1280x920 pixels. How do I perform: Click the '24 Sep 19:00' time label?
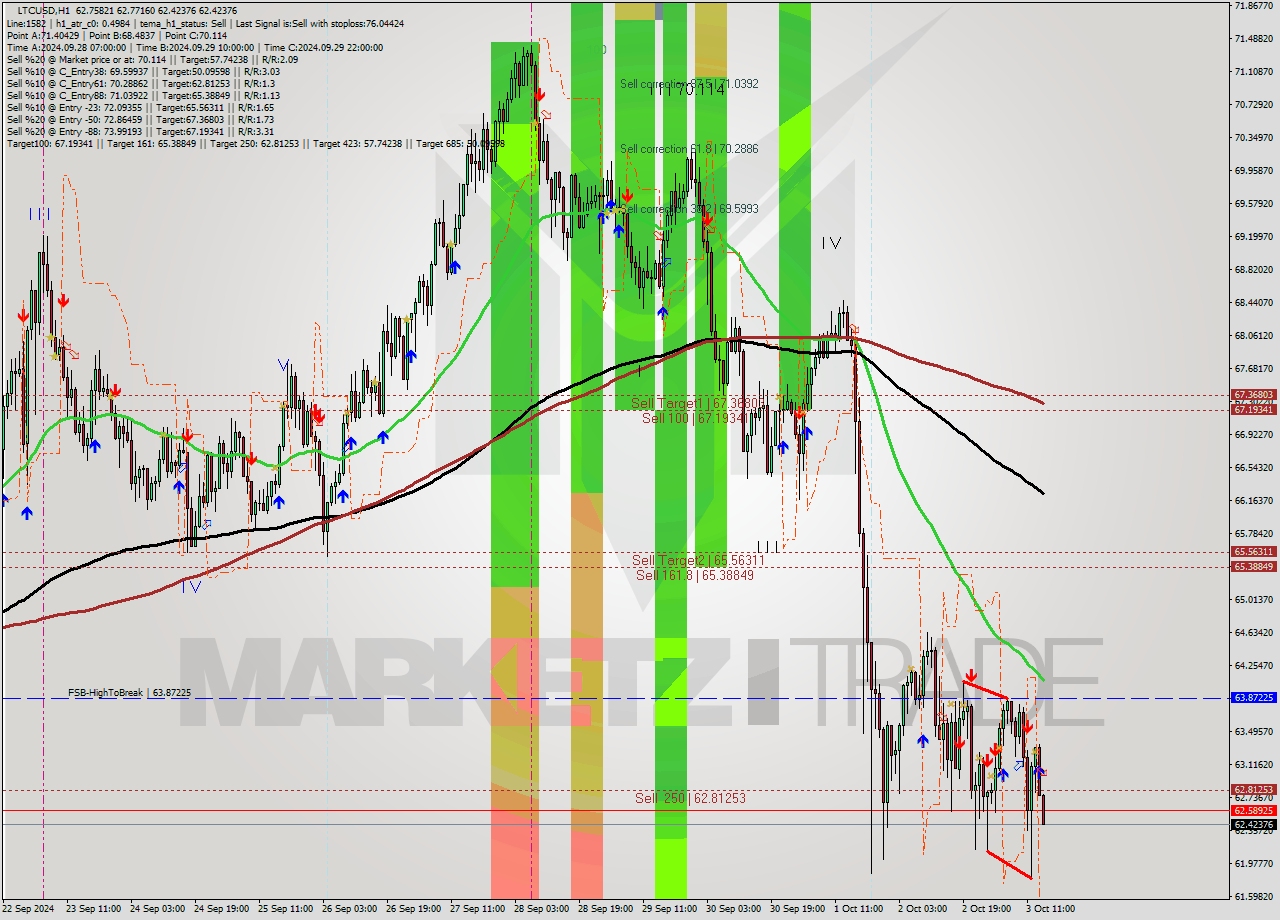(x=222, y=909)
